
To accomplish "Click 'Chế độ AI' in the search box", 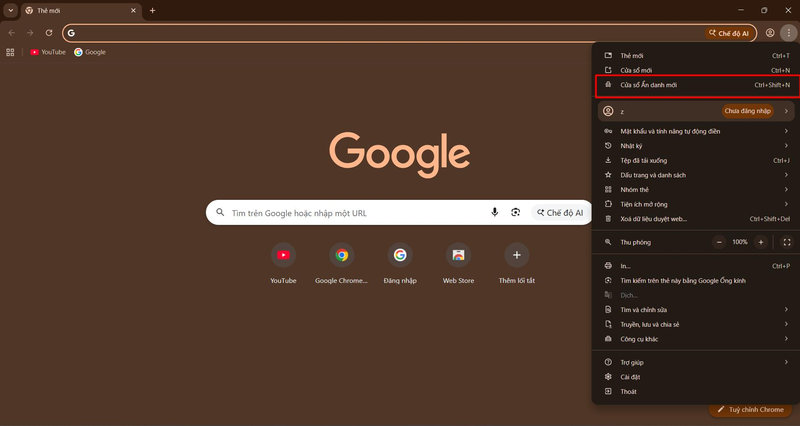I will point(560,213).
